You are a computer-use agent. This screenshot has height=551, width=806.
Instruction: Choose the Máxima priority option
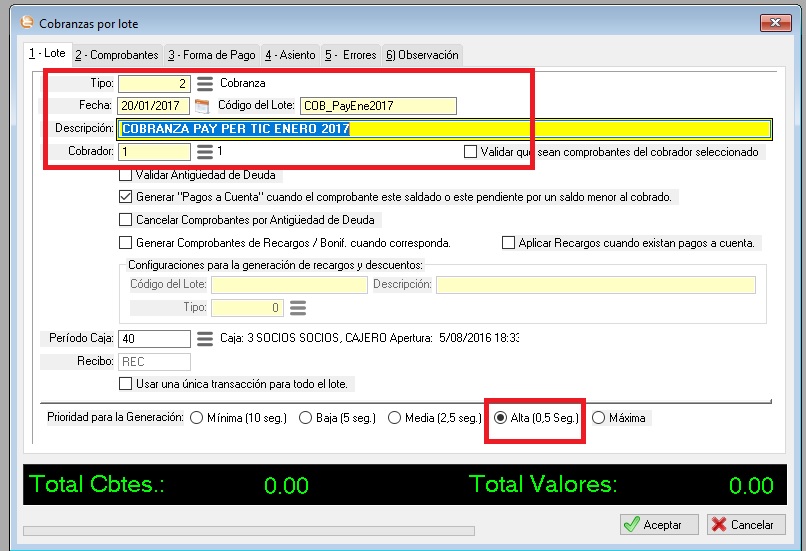point(599,418)
